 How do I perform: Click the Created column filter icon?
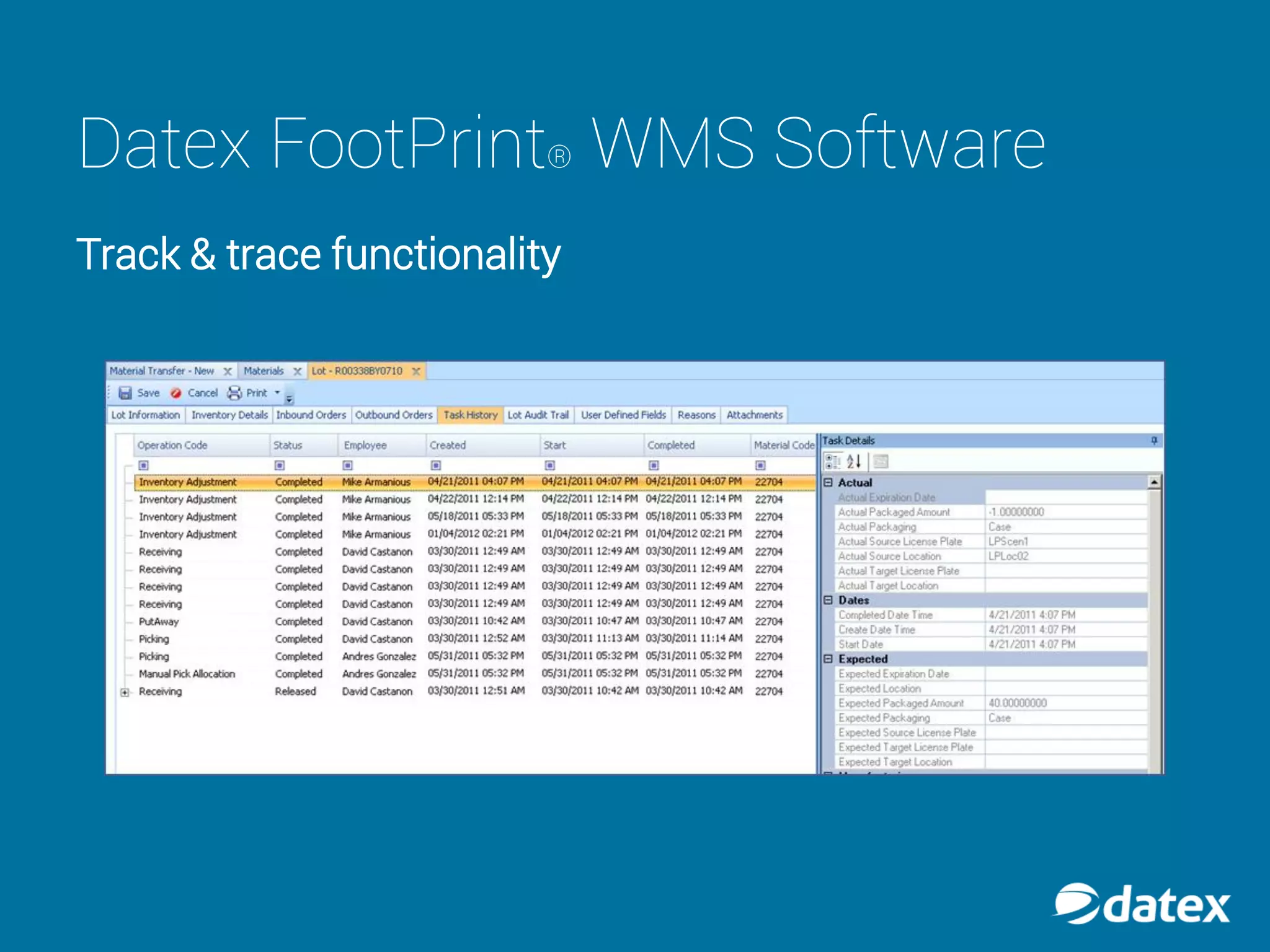(436, 465)
